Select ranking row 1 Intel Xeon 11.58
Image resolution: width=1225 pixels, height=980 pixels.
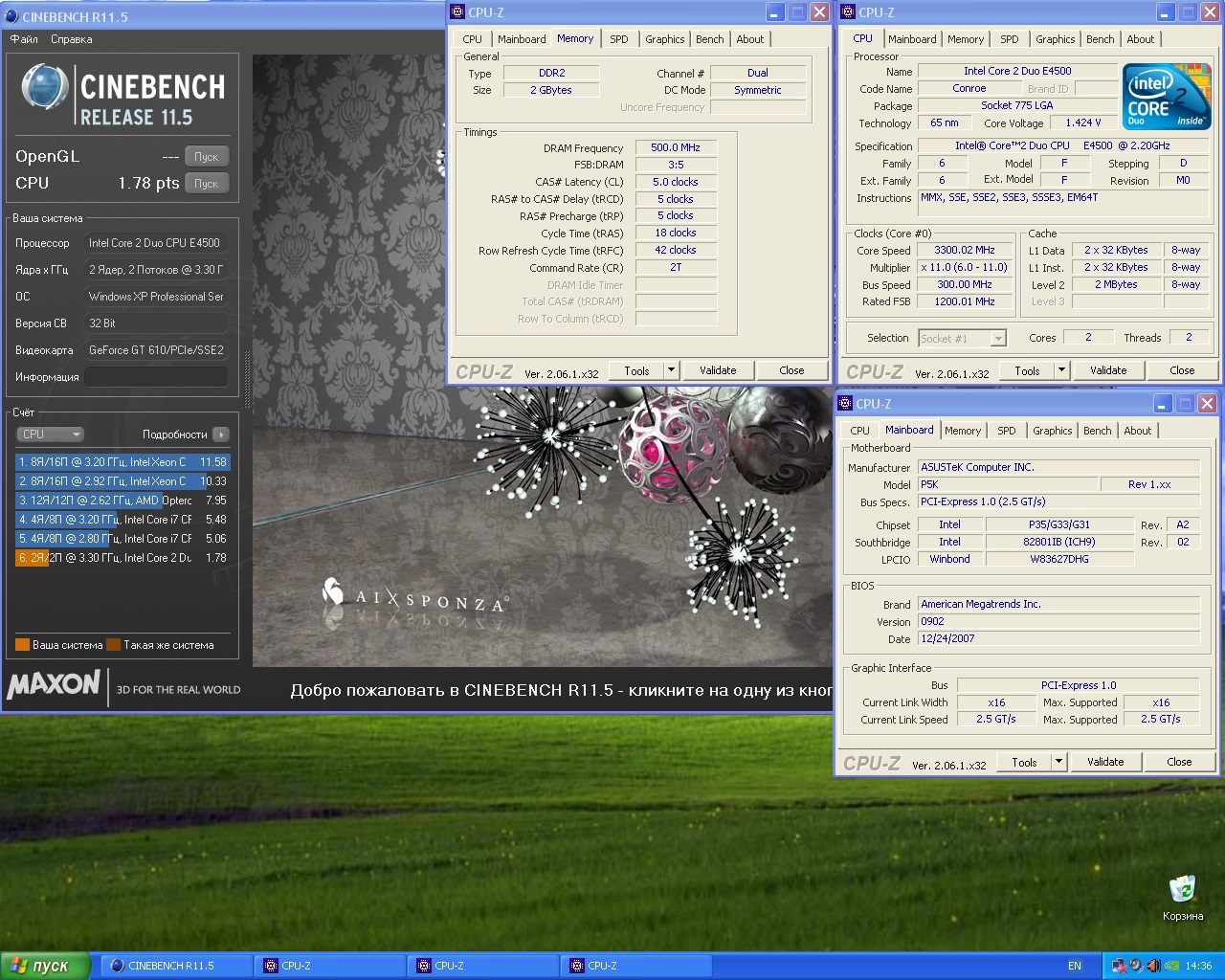pyautogui.click(x=122, y=462)
